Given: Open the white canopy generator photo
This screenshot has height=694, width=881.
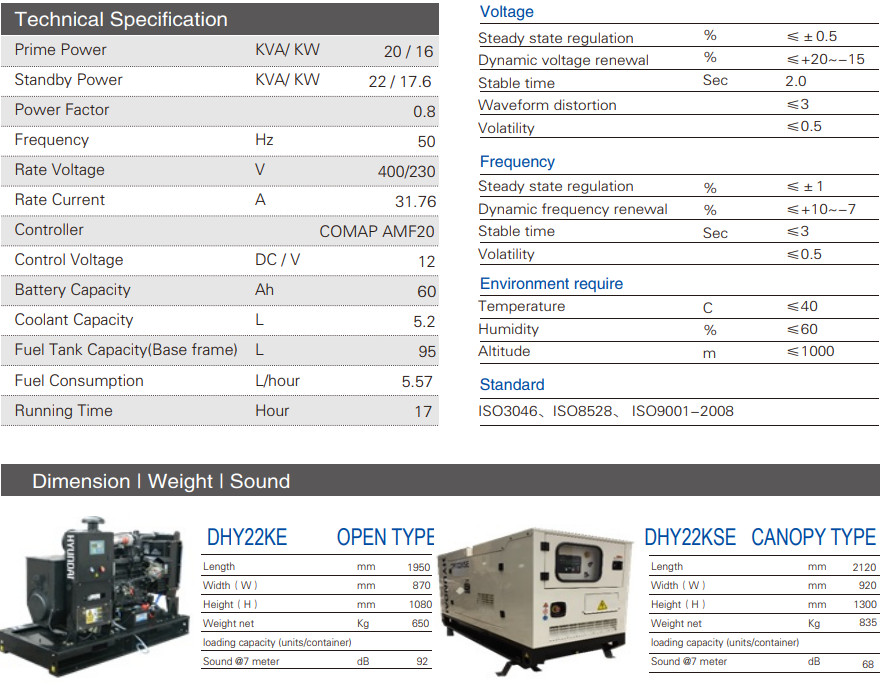Looking at the screenshot, I should click(x=534, y=600).
